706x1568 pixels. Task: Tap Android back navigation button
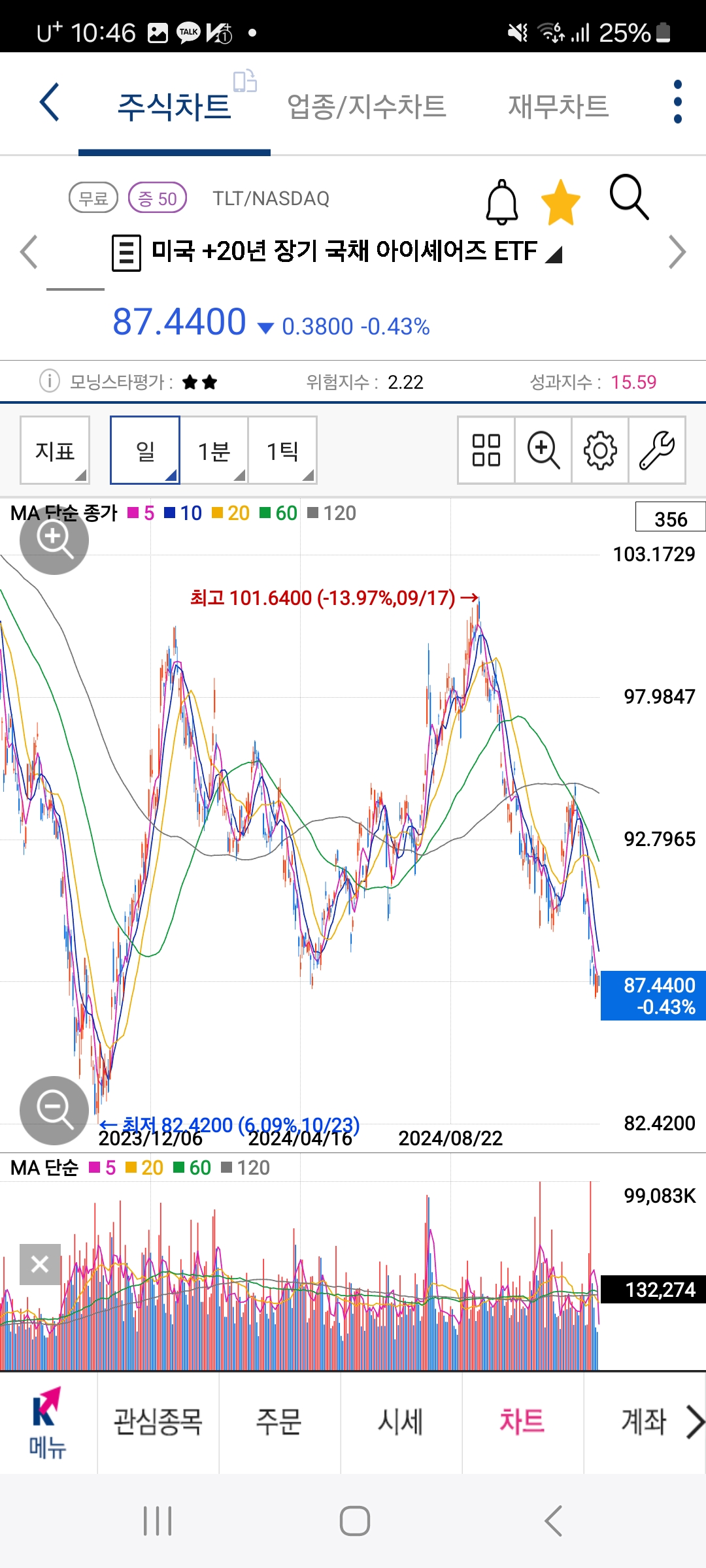tap(553, 1521)
